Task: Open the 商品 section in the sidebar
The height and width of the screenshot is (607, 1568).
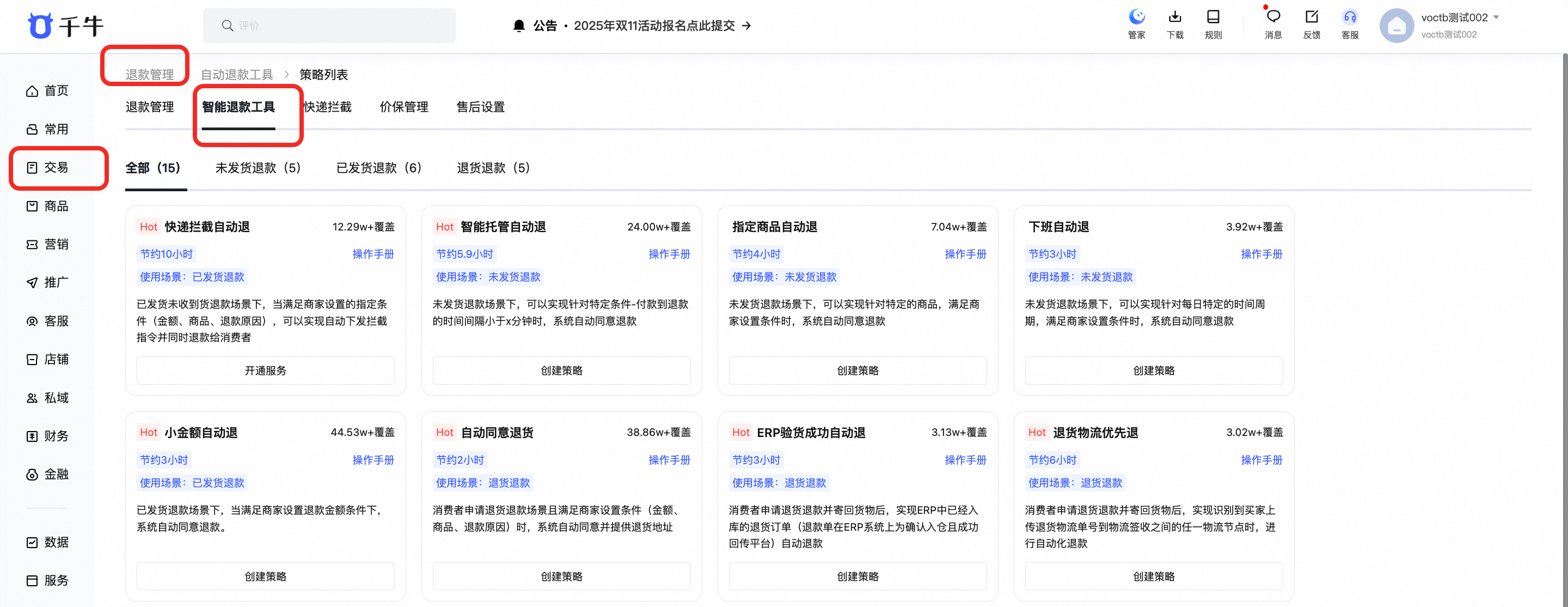Action: [55, 206]
